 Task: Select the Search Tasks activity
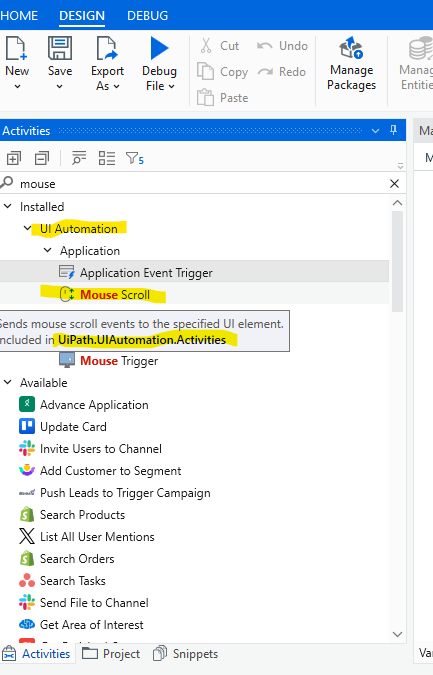tap(73, 580)
